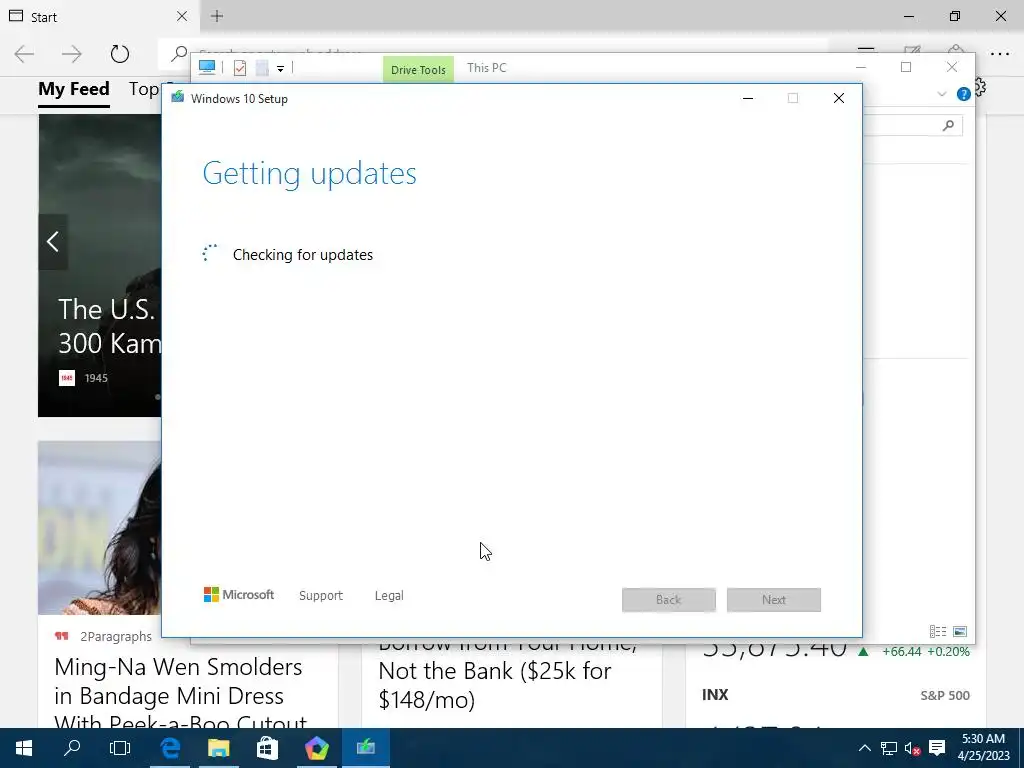Open the colorful pentagon taskbar app
1024x768 pixels.
pyautogui.click(x=317, y=748)
